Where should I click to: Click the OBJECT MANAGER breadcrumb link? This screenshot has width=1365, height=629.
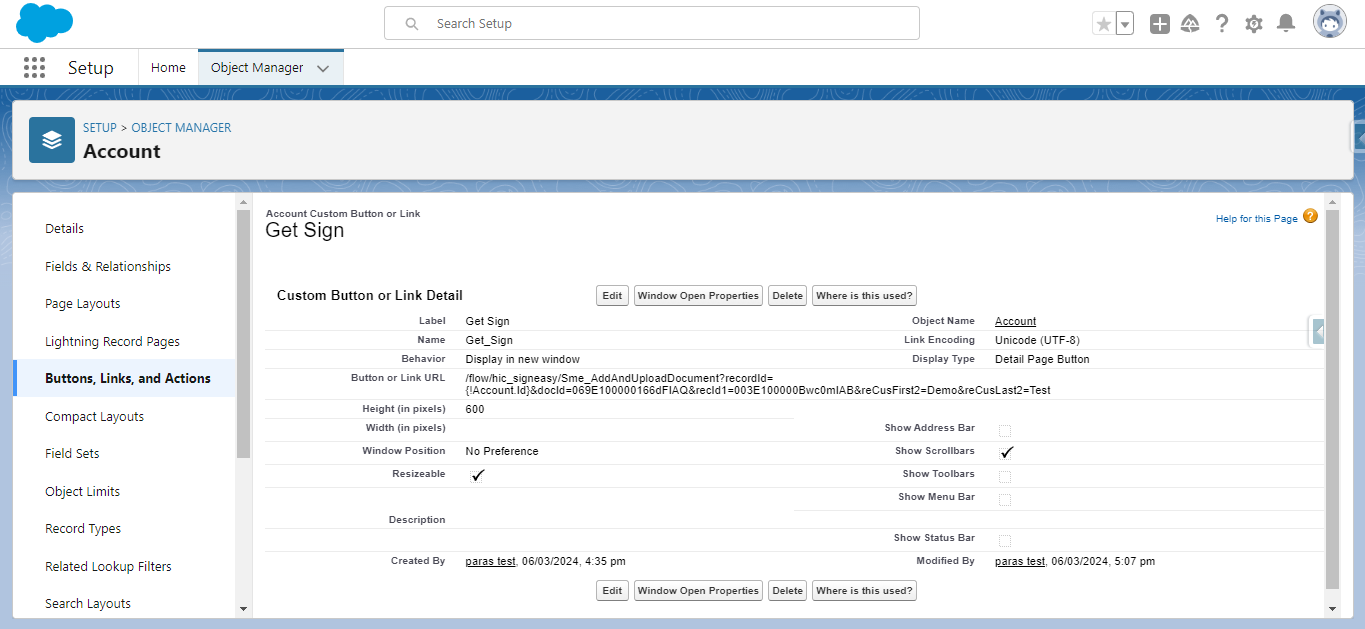tap(181, 128)
